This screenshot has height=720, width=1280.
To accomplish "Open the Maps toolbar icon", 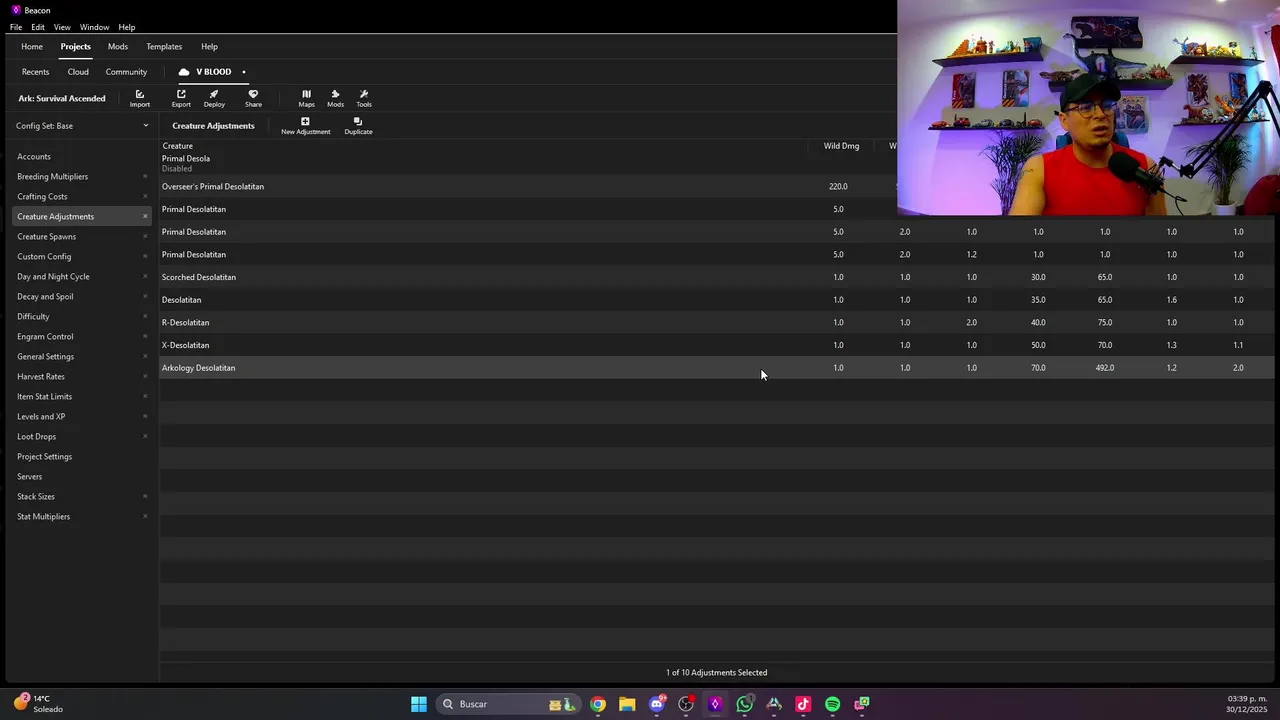I will click(x=306, y=98).
